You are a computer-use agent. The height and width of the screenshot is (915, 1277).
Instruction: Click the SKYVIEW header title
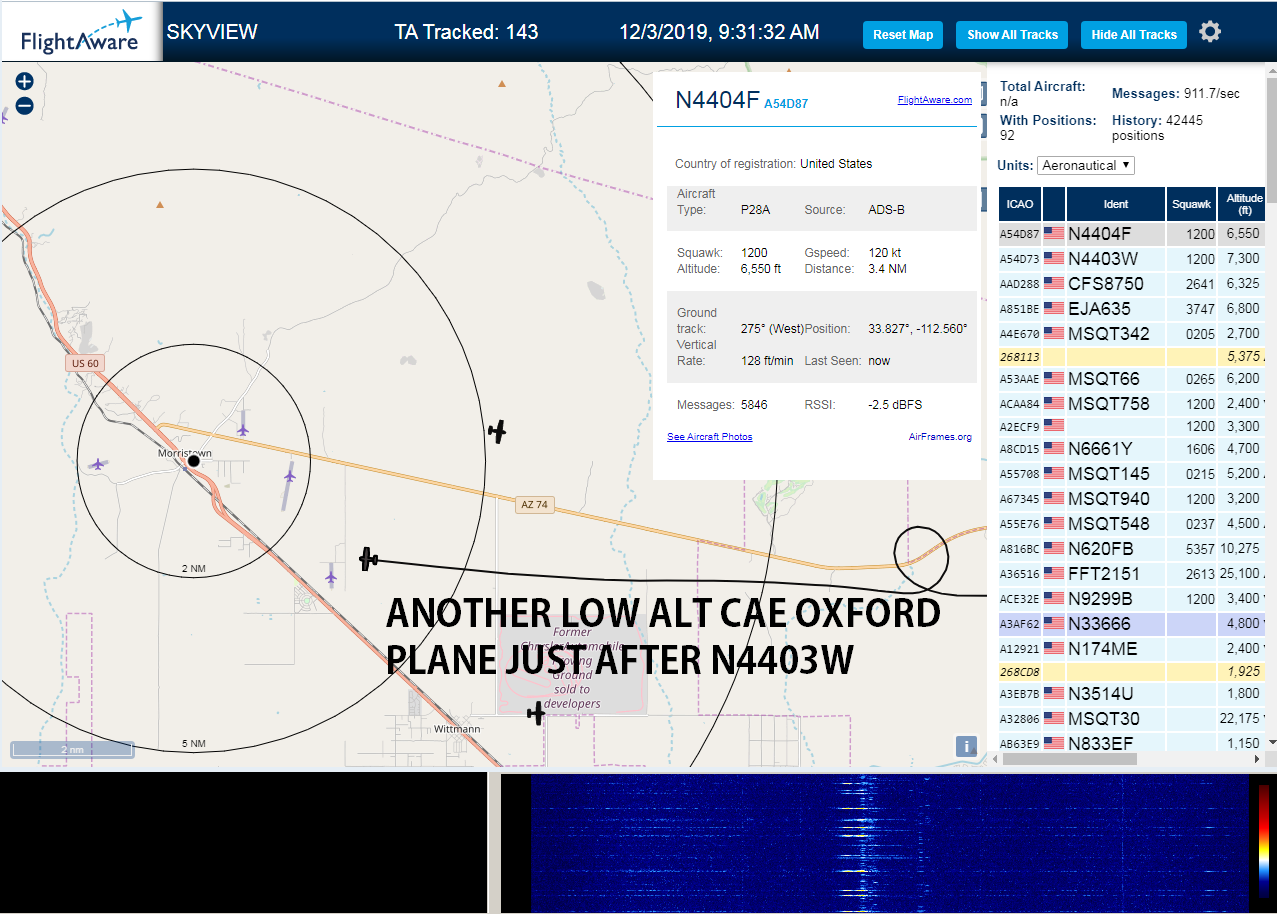[212, 32]
